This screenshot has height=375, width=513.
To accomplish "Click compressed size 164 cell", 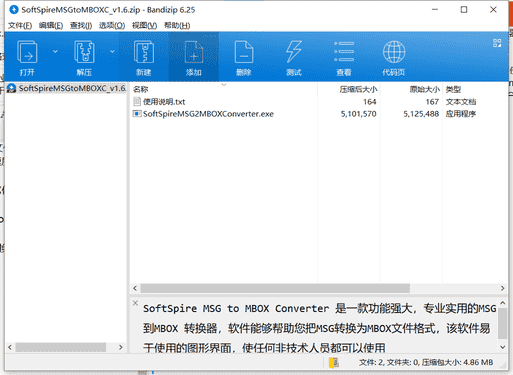I will pos(370,102).
